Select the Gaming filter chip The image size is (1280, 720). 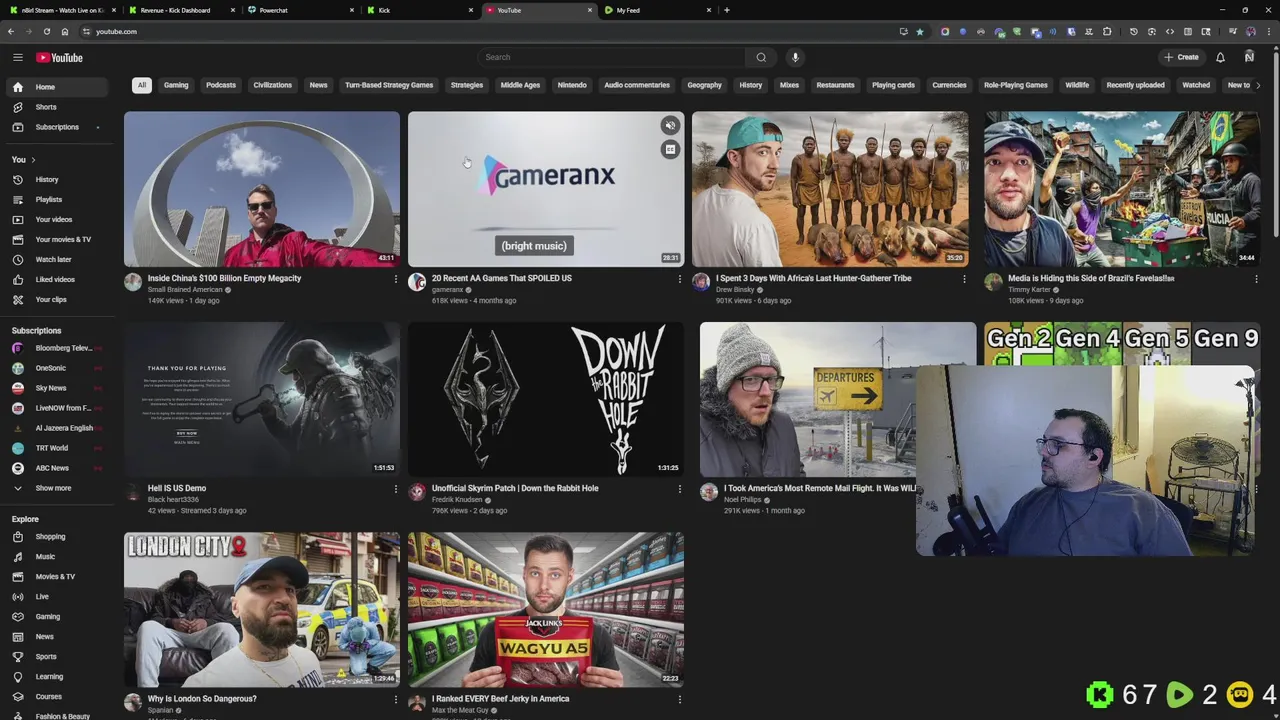pos(176,85)
